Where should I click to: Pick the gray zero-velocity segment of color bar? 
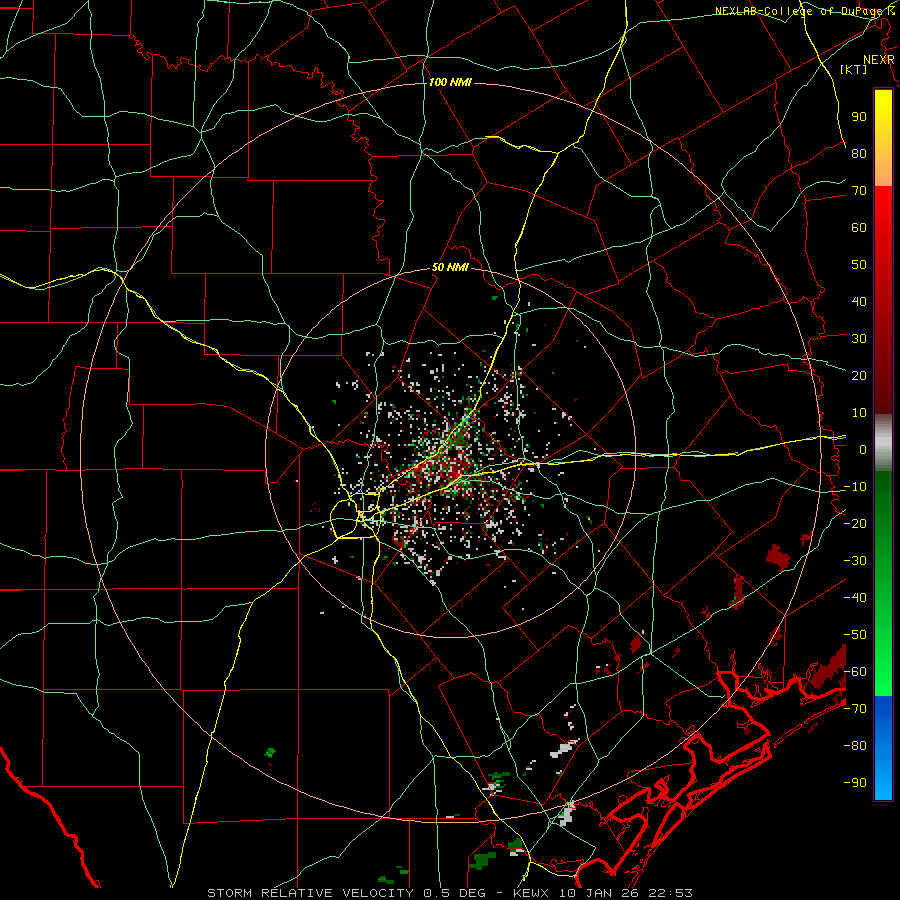point(883,443)
